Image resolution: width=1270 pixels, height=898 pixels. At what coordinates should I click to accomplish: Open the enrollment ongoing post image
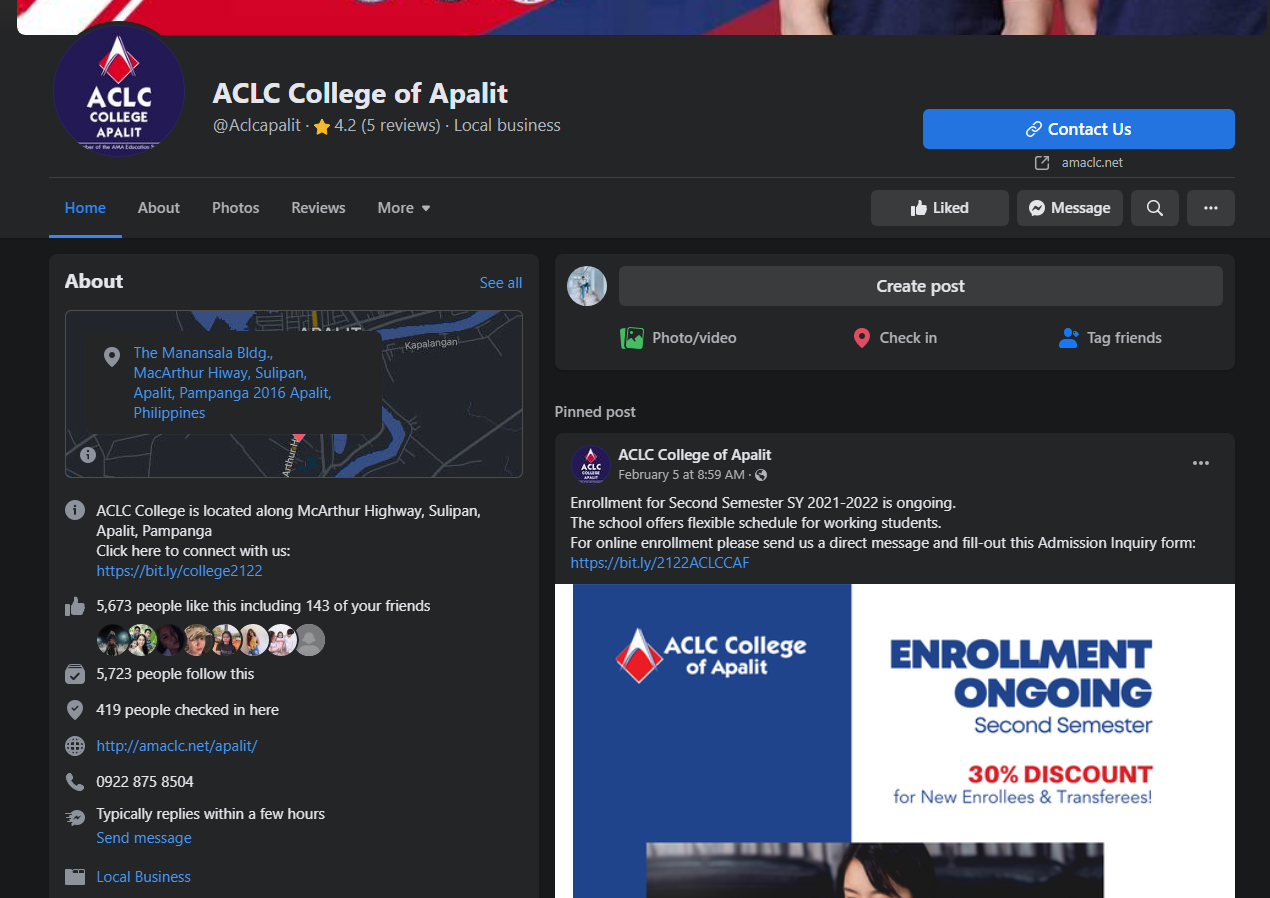click(x=895, y=740)
